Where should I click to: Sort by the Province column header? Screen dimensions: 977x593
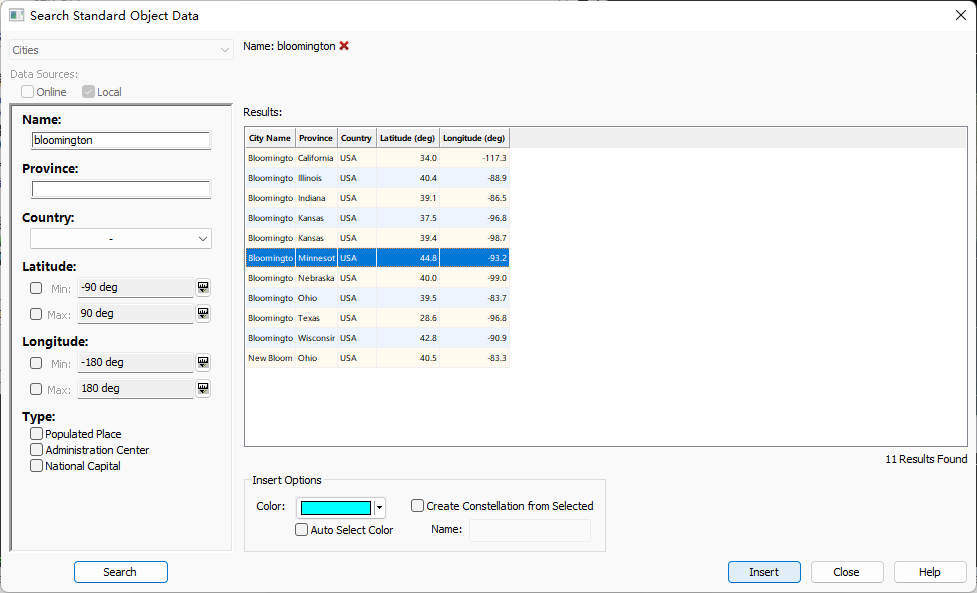coord(316,138)
